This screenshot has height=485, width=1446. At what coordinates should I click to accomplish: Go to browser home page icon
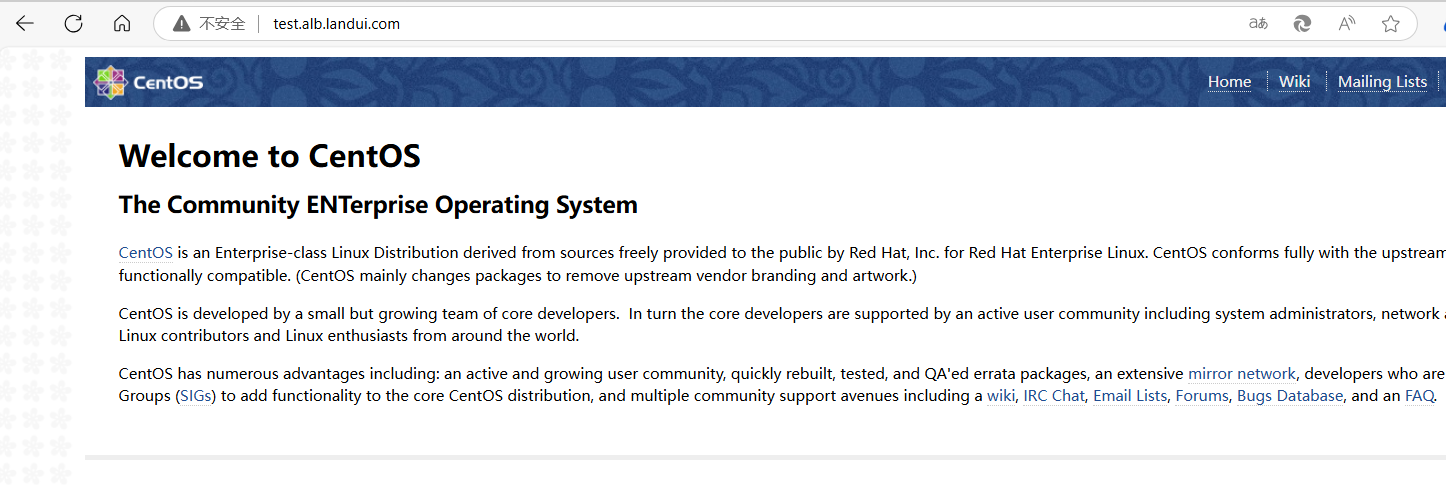click(x=122, y=24)
